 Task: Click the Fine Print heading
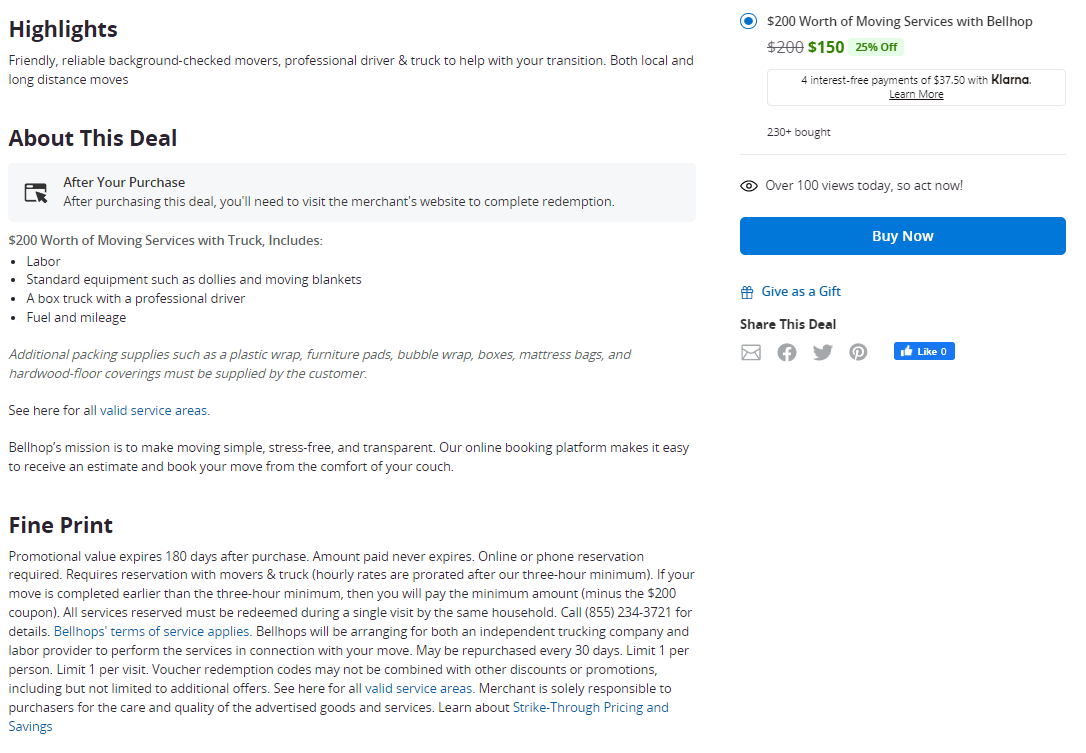point(61,525)
